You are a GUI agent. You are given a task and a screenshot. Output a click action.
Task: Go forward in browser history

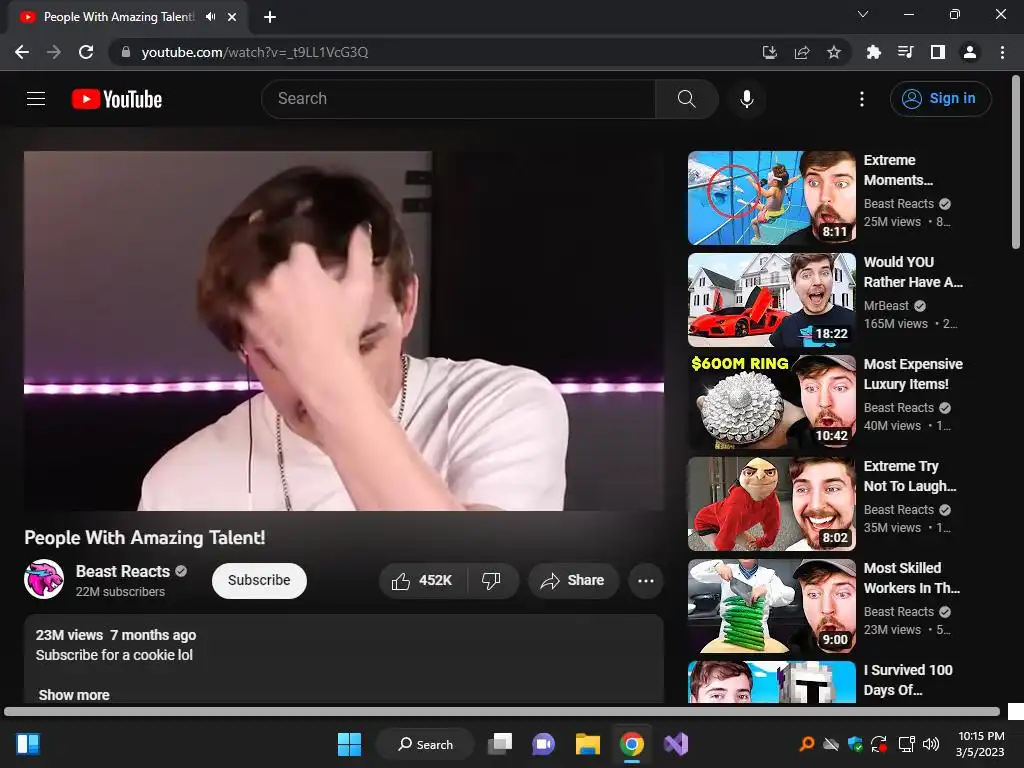[54, 52]
